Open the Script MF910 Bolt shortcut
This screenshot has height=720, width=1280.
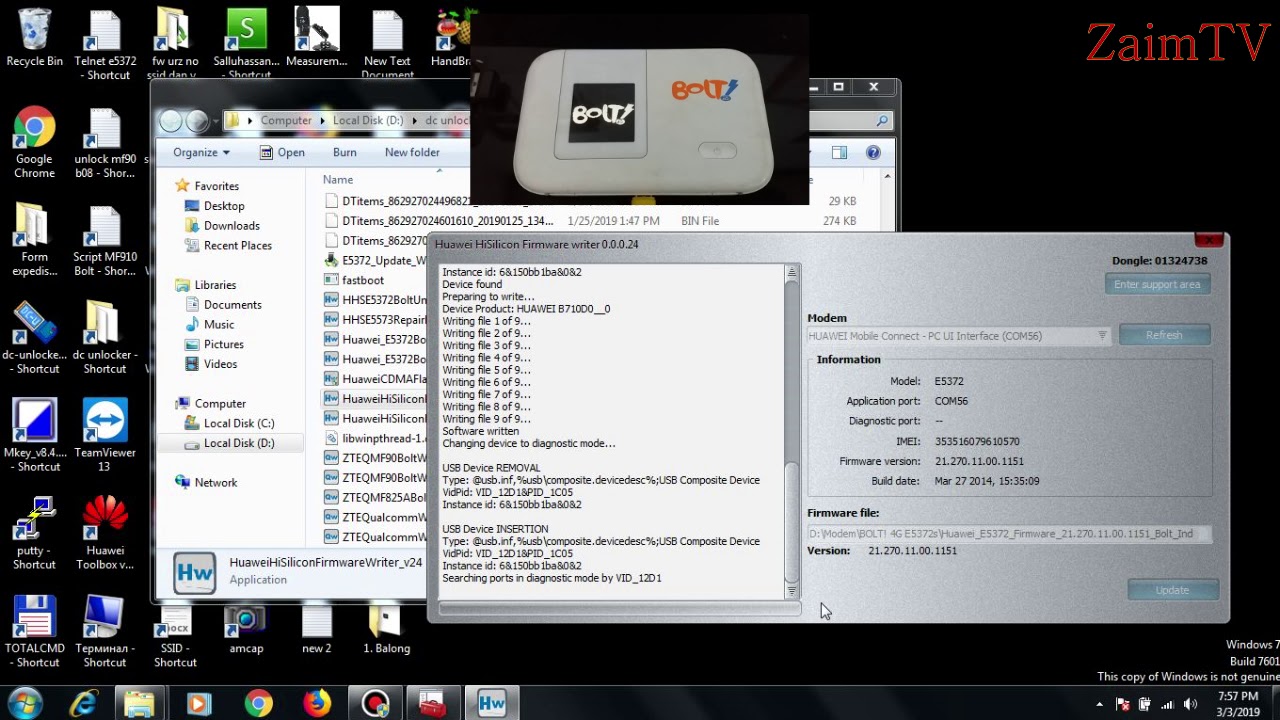coord(105,240)
